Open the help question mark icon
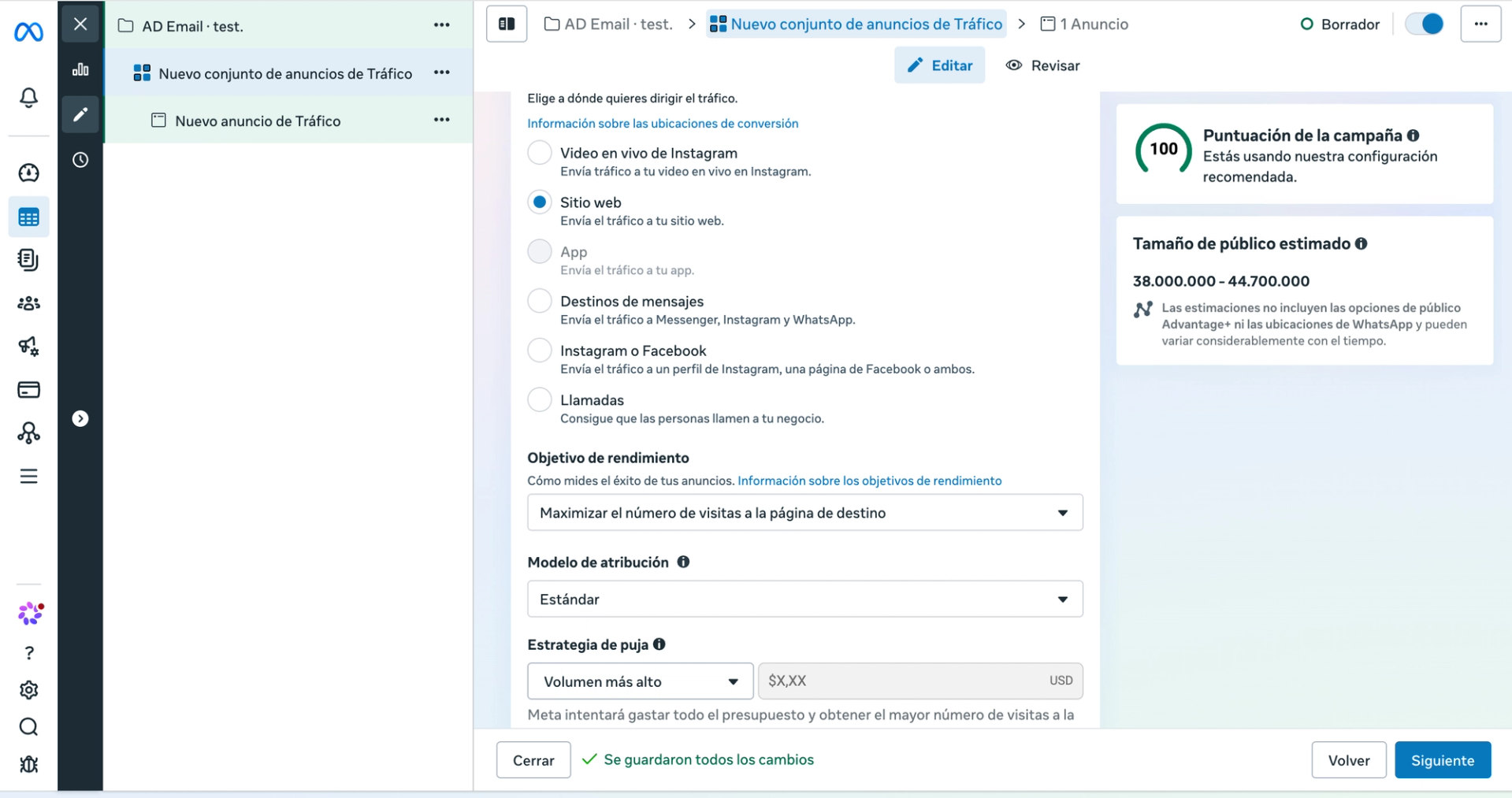The width and height of the screenshot is (1512, 798). (x=28, y=653)
